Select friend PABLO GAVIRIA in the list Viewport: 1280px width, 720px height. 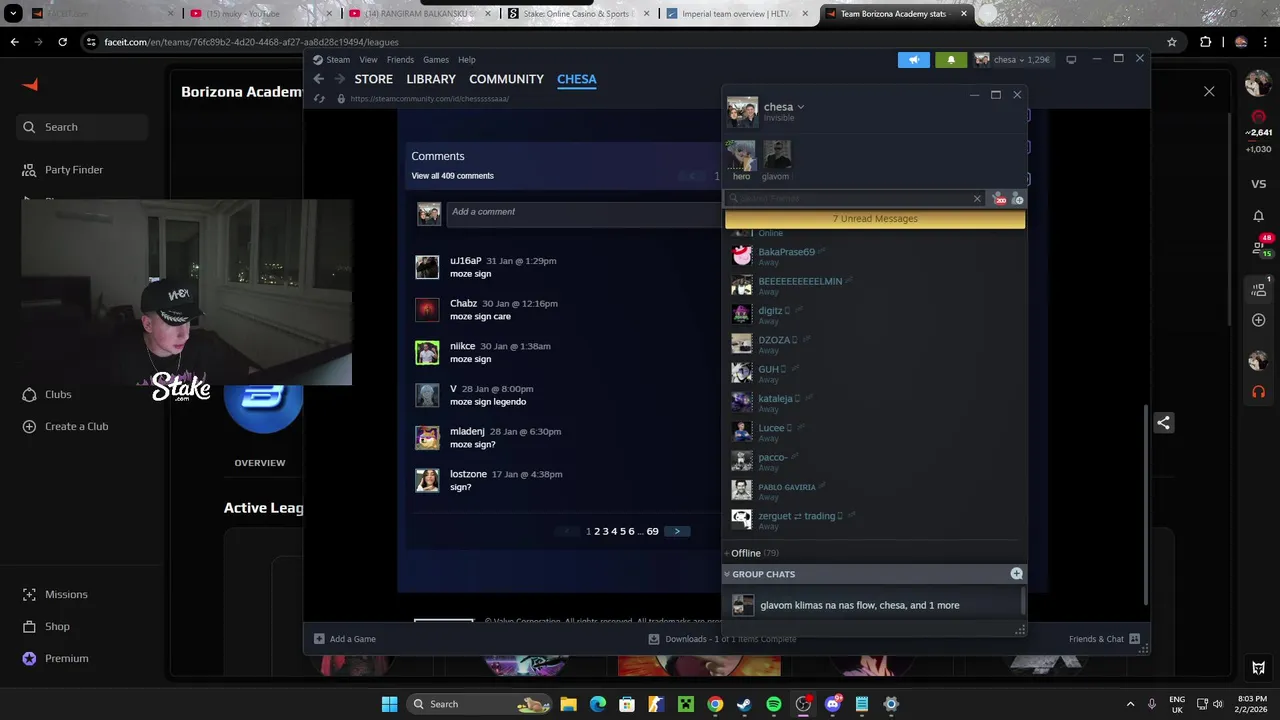[786, 490]
